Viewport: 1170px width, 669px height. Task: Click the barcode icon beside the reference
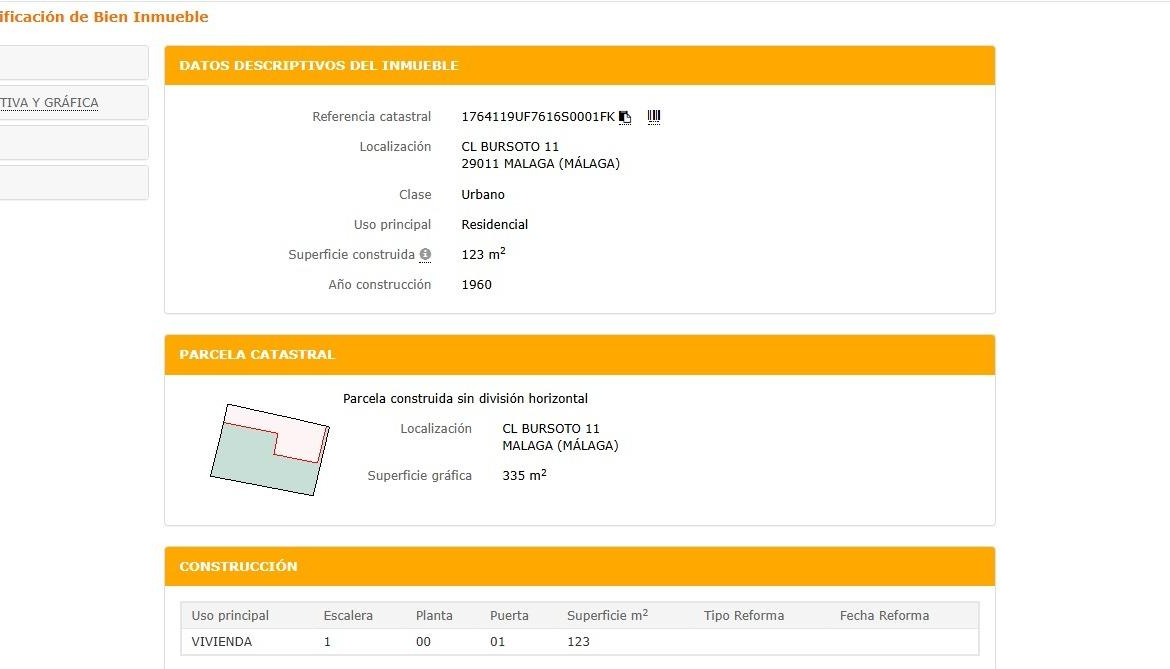pos(654,117)
